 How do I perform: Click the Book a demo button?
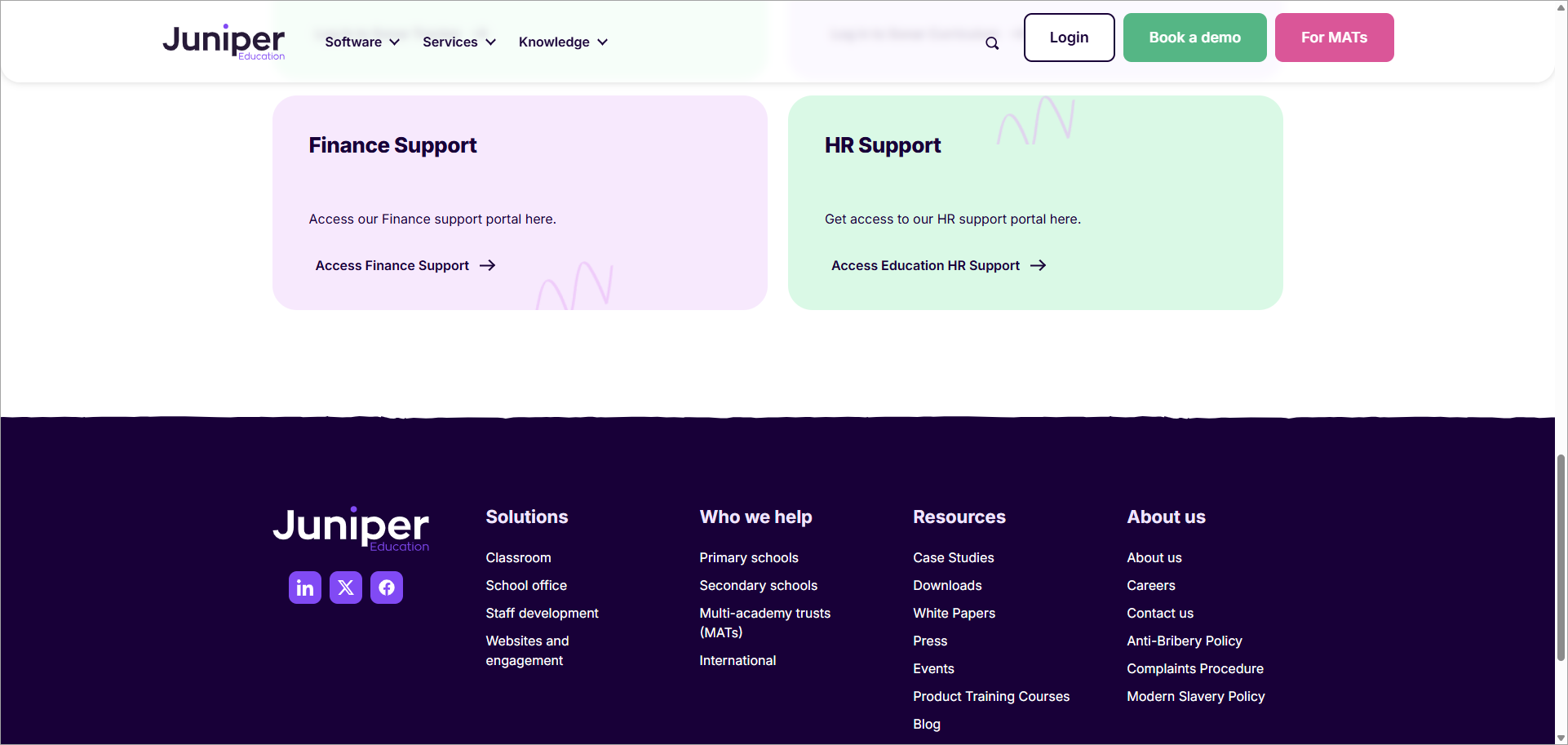tap(1194, 37)
